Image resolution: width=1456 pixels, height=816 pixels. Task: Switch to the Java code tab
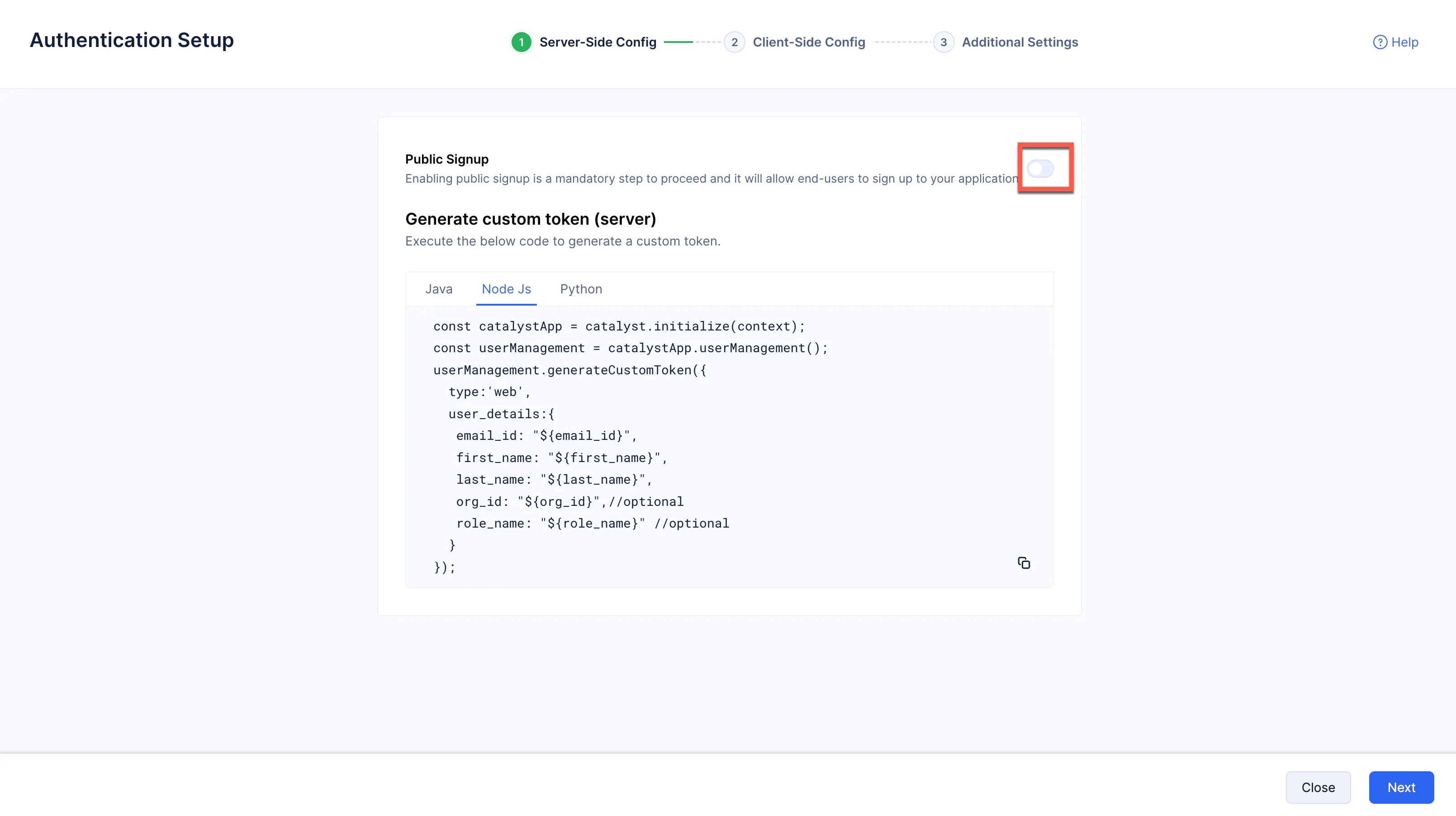point(439,289)
